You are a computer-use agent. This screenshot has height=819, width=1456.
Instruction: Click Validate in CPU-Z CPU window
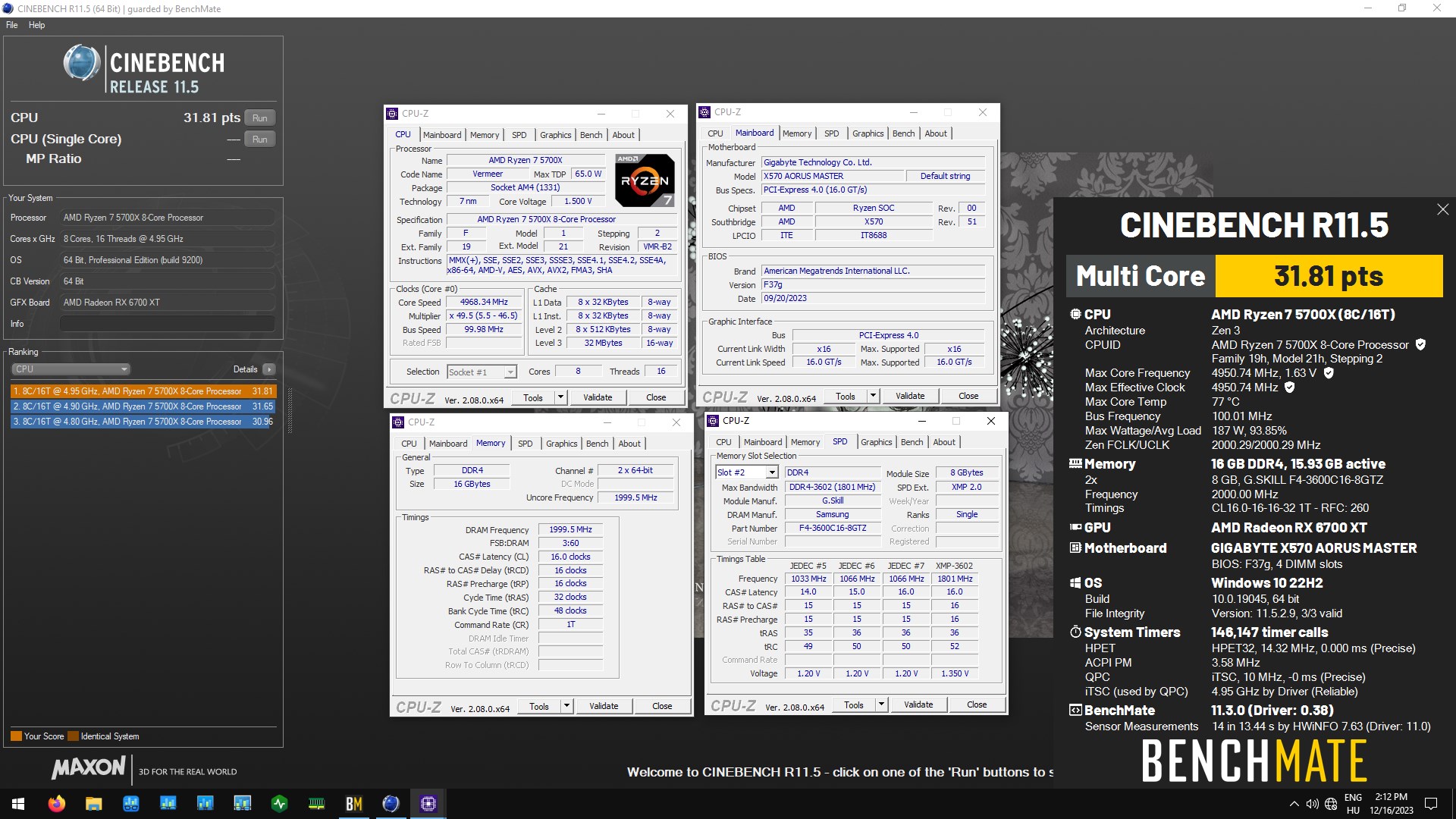tap(598, 397)
